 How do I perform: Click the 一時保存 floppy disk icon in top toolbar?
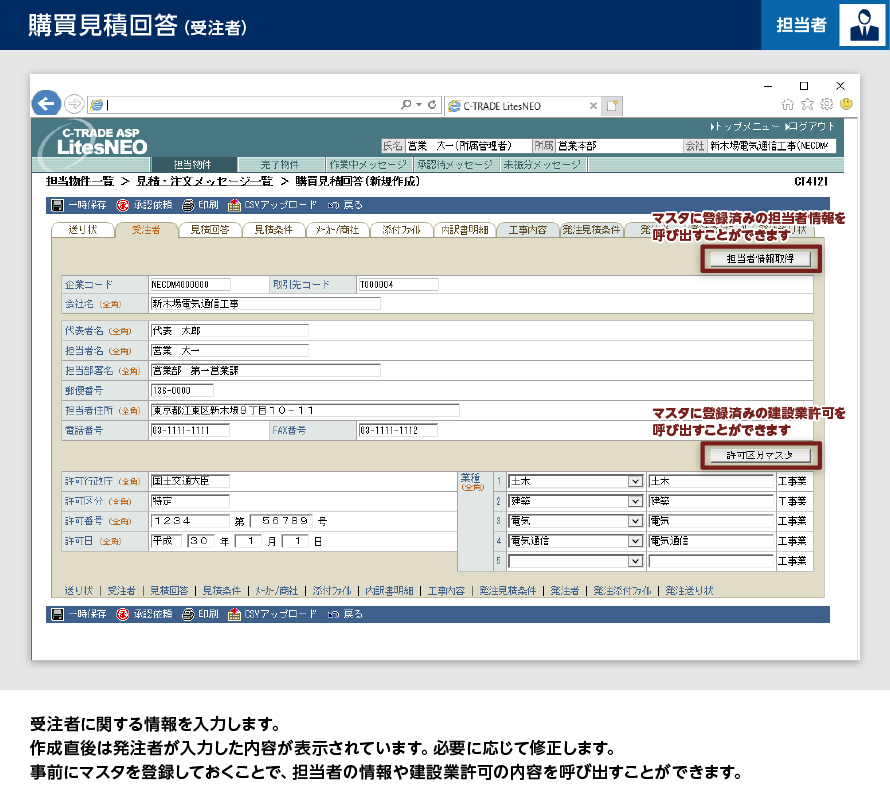pyautogui.click(x=57, y=205)
